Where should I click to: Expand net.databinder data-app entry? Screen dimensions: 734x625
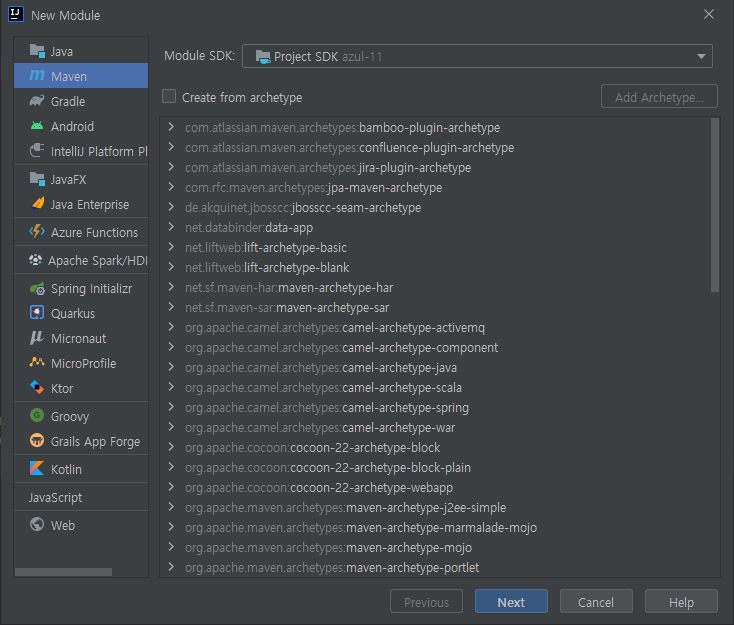click(171, 227)
